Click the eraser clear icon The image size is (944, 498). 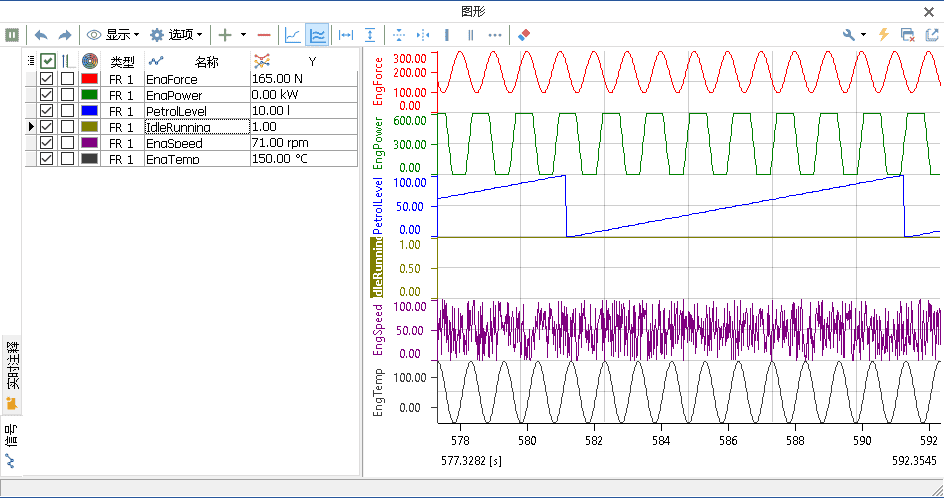coord(524,34)
